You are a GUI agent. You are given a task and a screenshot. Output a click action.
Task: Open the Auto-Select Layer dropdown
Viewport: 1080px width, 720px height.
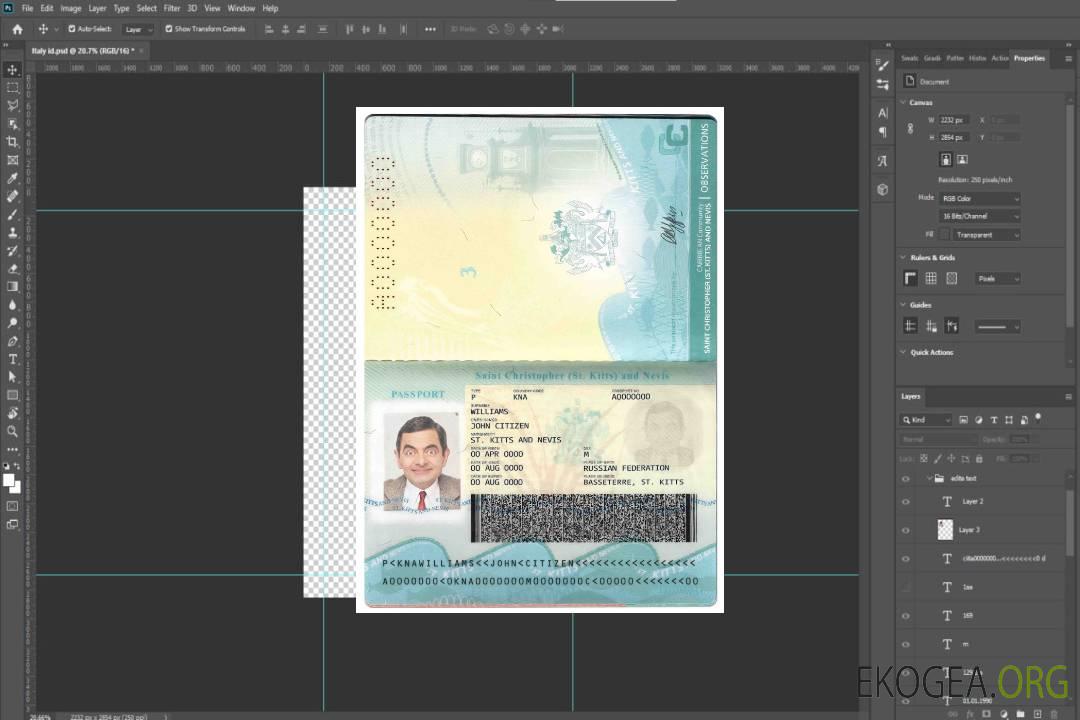[138, 29]
